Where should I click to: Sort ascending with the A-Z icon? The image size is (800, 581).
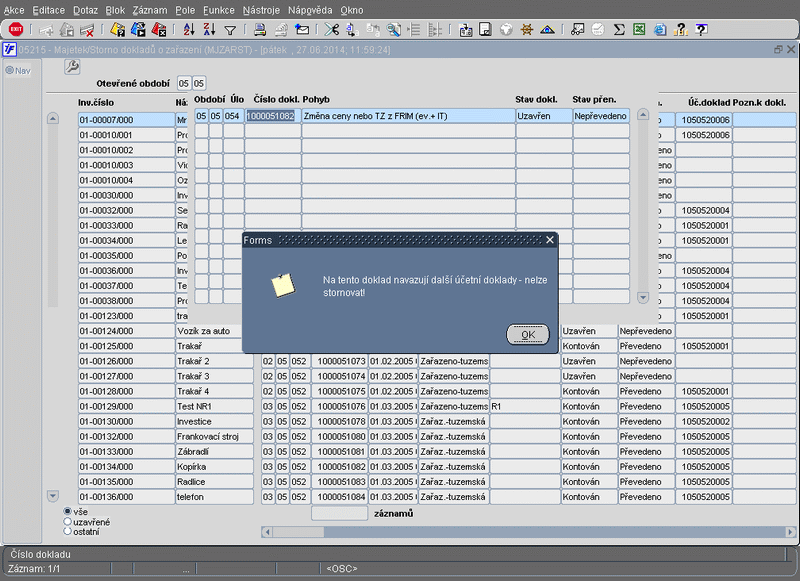pyautogui.click(x=189, y=30)
